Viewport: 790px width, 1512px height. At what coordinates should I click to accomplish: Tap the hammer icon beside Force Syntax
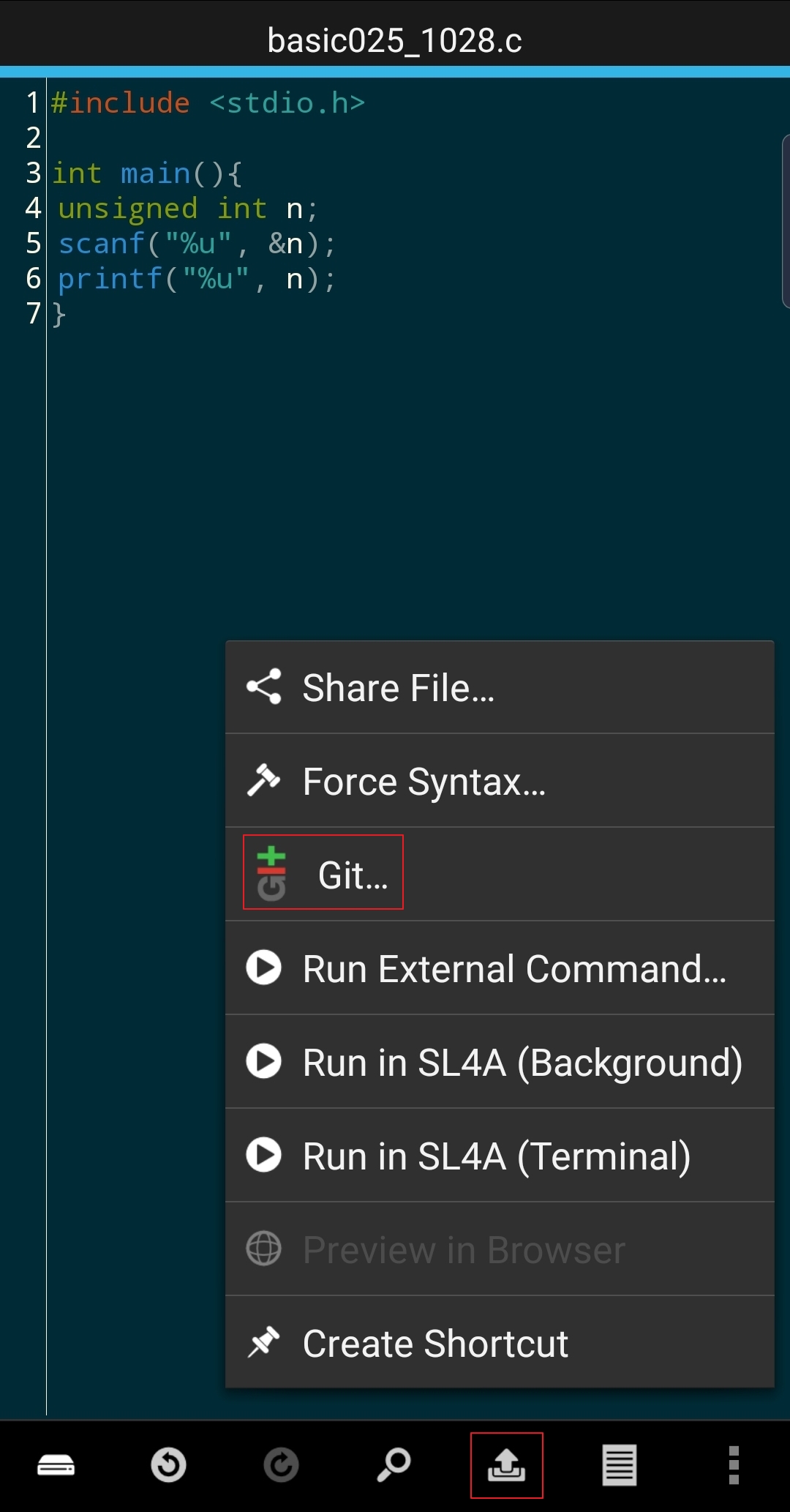click(x=264, y=779)
